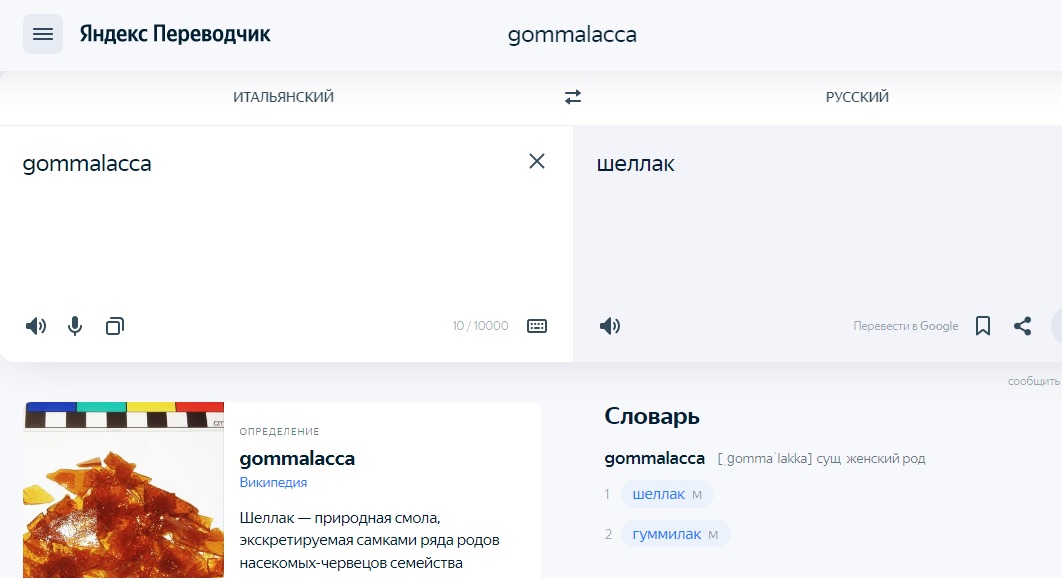Viewport: 1062px width, 582px height.
Task: Select dictionary entry шеллак
Action: [x=658, y=494]
